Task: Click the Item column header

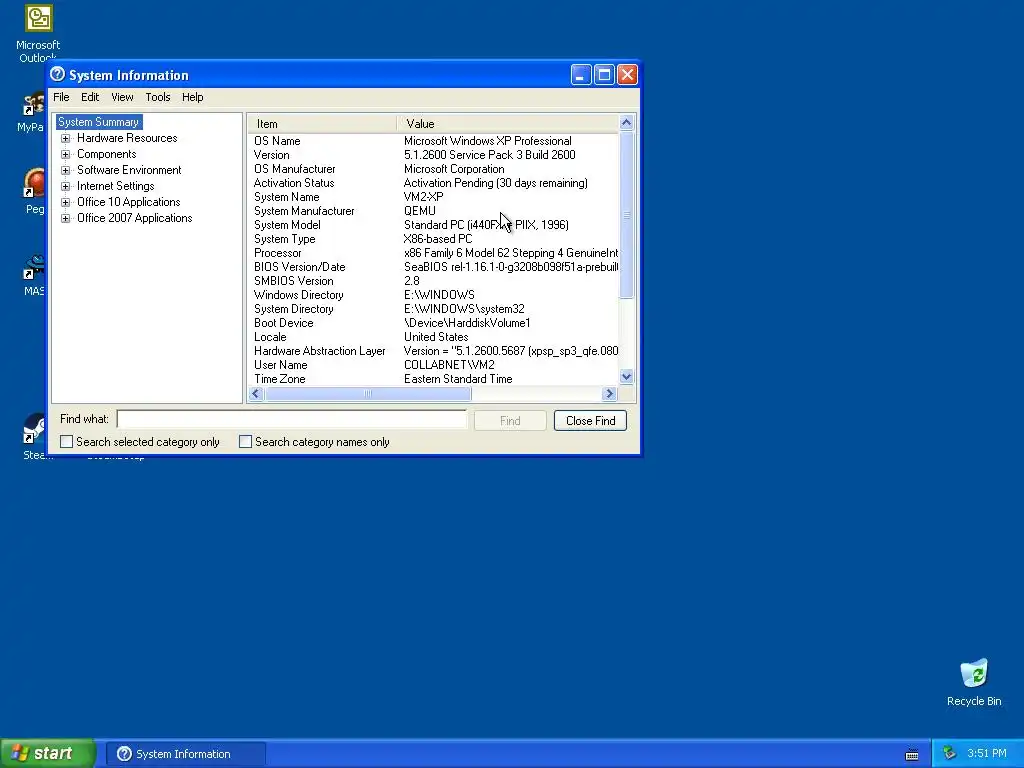Action: (x=322, y=123)
